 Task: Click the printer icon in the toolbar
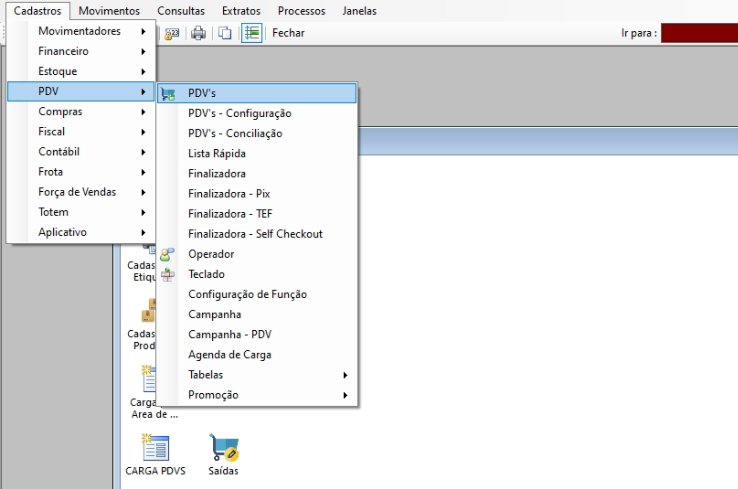pyautogui.click(x=198, y=33)
